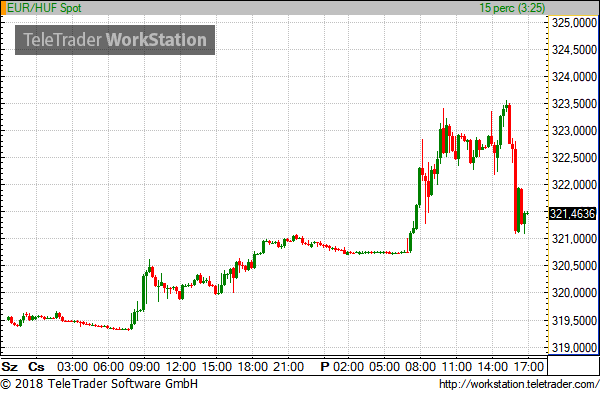Click the EUR/HUF Spot chart title
Viewport: 600px width, 393px height.
[44, 8]
